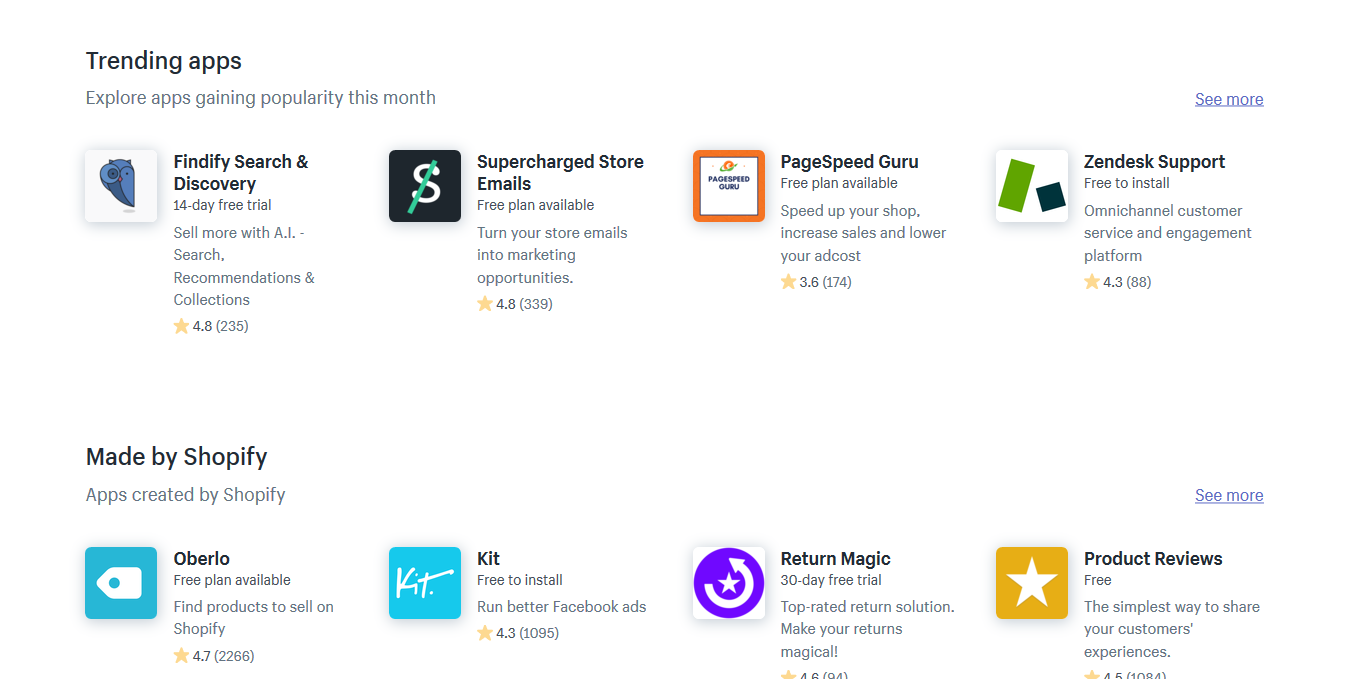Click the Product Reviews star icon

pos(1032,583)
